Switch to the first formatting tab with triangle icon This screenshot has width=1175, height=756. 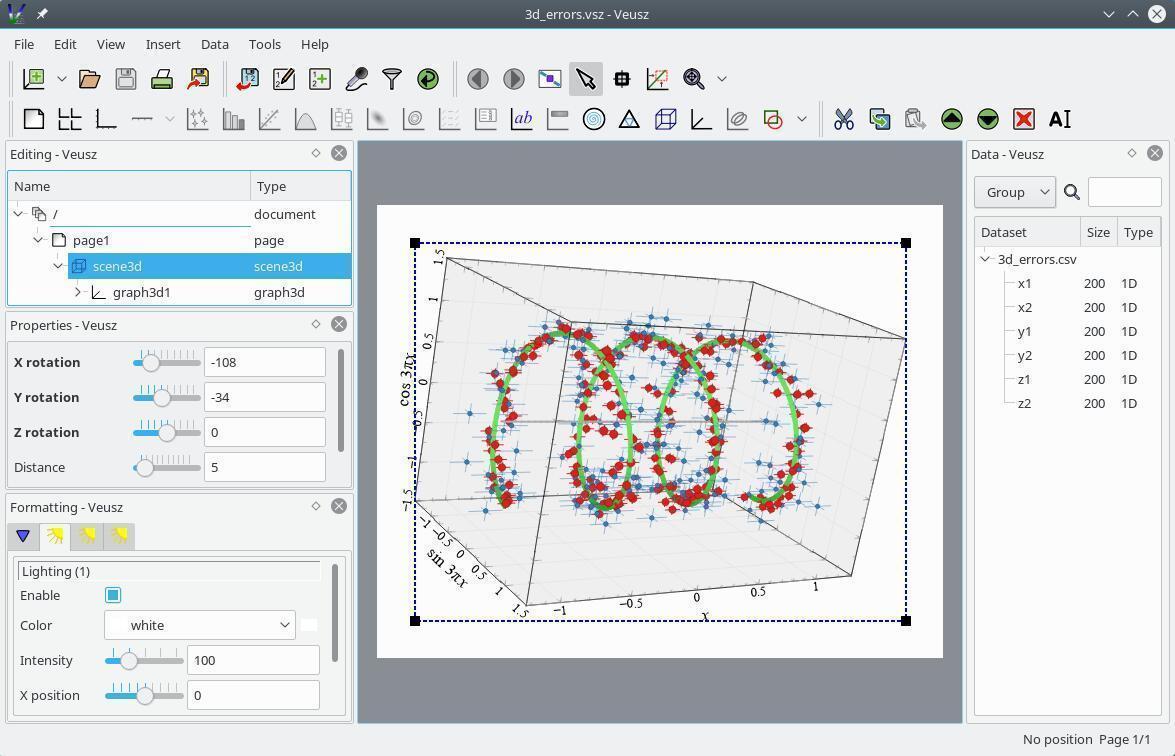tap(23, 536)
